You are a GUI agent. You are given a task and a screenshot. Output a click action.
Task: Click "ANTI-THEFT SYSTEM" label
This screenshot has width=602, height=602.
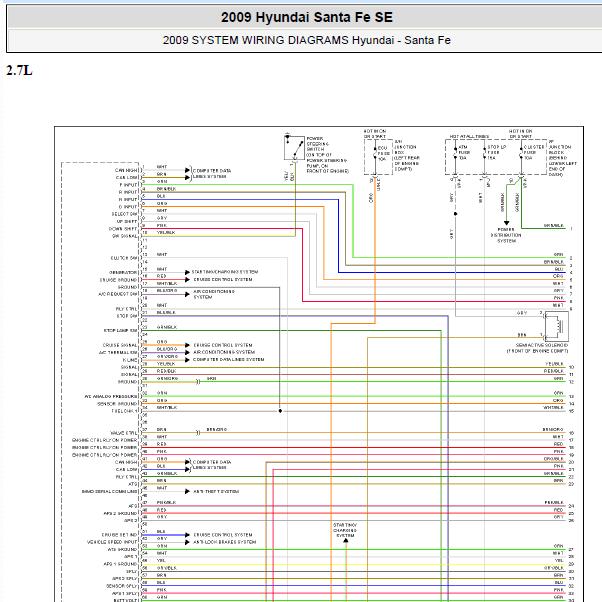point(216,491)
